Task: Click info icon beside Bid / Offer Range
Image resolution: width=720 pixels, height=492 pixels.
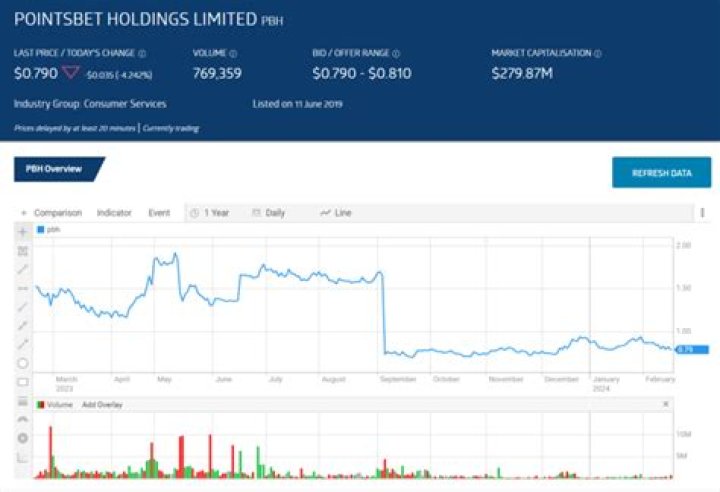Action: 396,54
